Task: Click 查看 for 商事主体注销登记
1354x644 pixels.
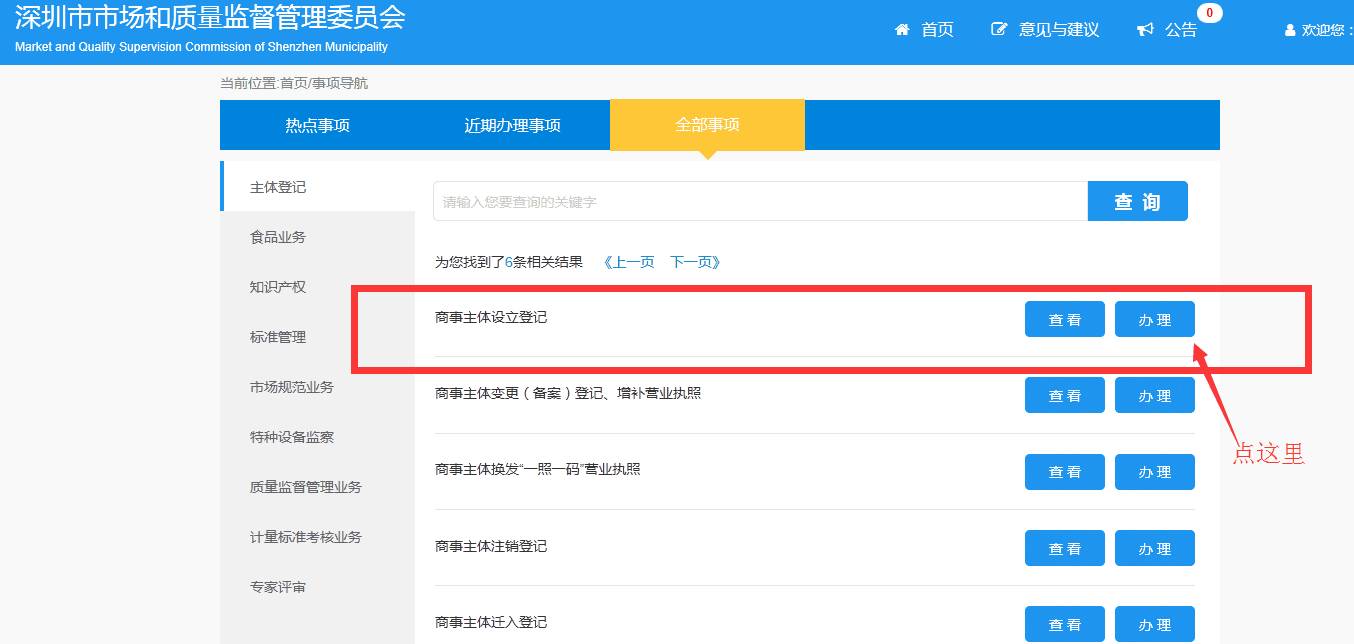Action: click(x=1064, y=547)
